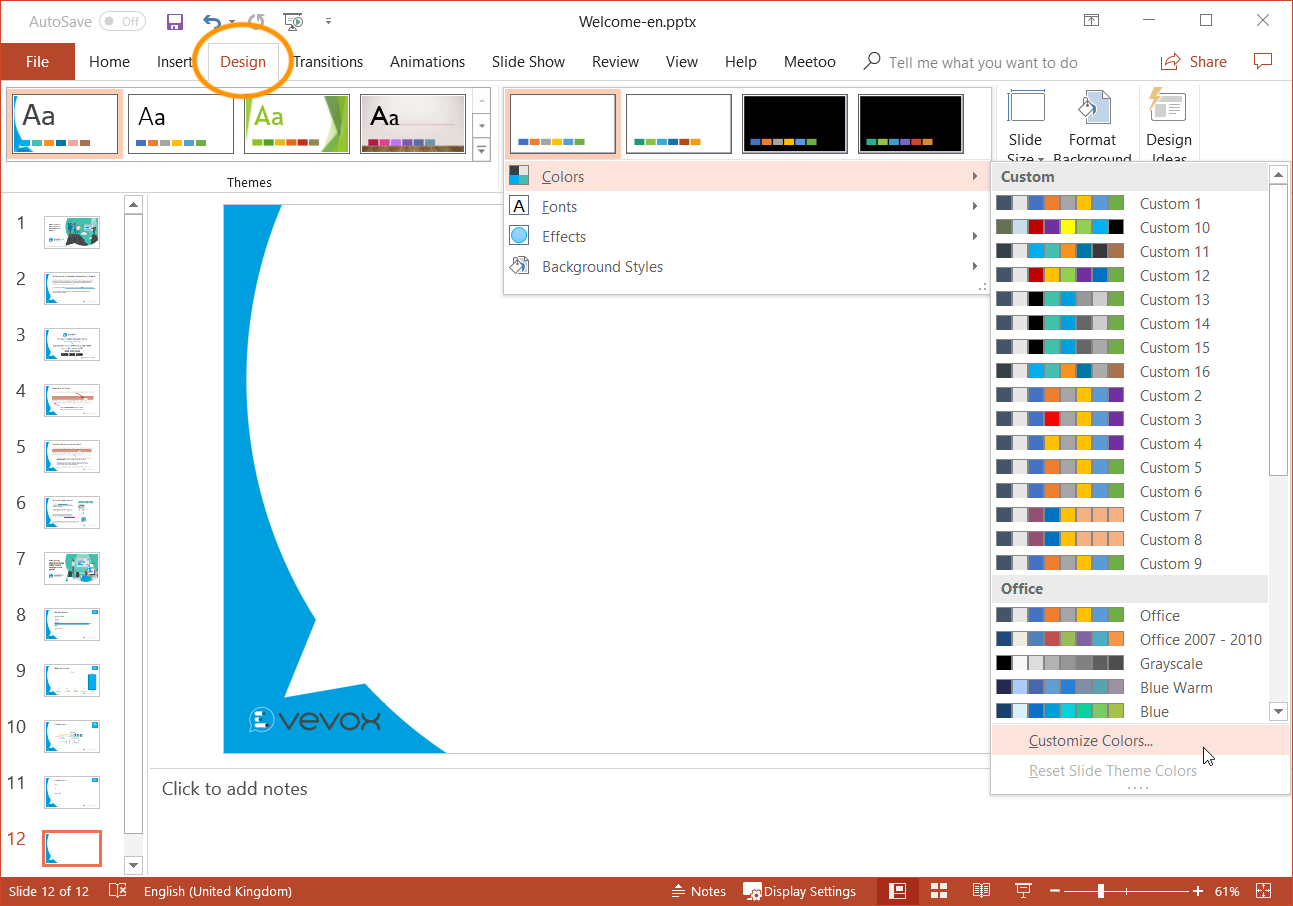Switch to Reading View icon
Viewport: 1293px width, 906px height.
[981, 891]
